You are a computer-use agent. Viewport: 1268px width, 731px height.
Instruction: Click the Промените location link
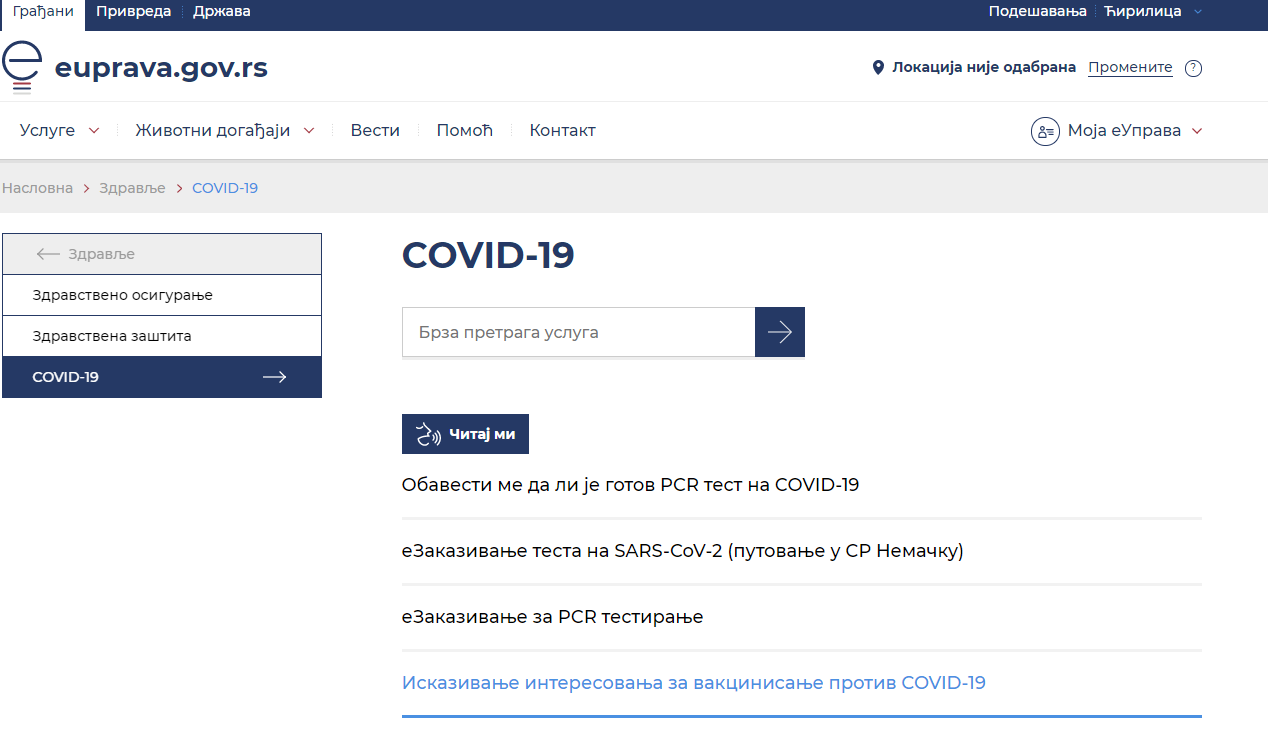tap(1130, 68)
